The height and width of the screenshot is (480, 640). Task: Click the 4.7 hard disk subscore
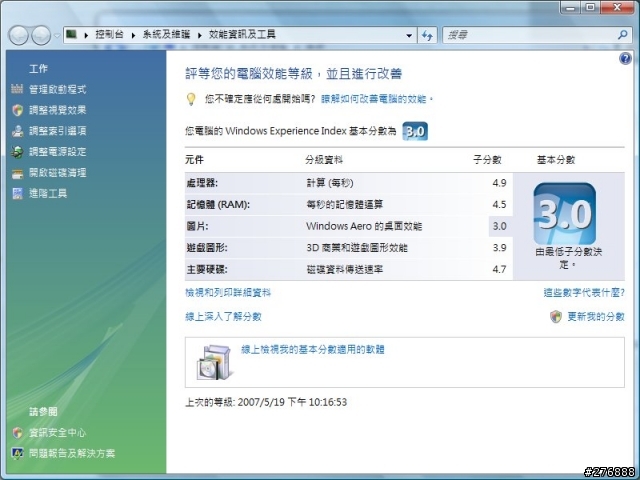(499, 269)
